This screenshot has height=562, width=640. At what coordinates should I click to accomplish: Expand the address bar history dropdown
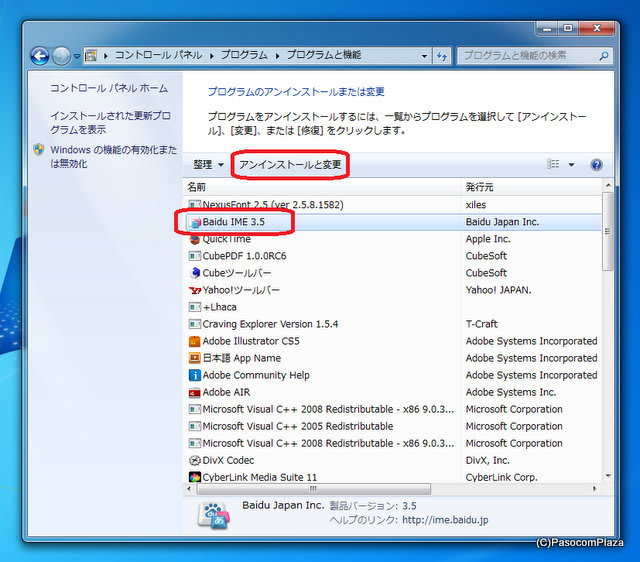pos(424,56)
